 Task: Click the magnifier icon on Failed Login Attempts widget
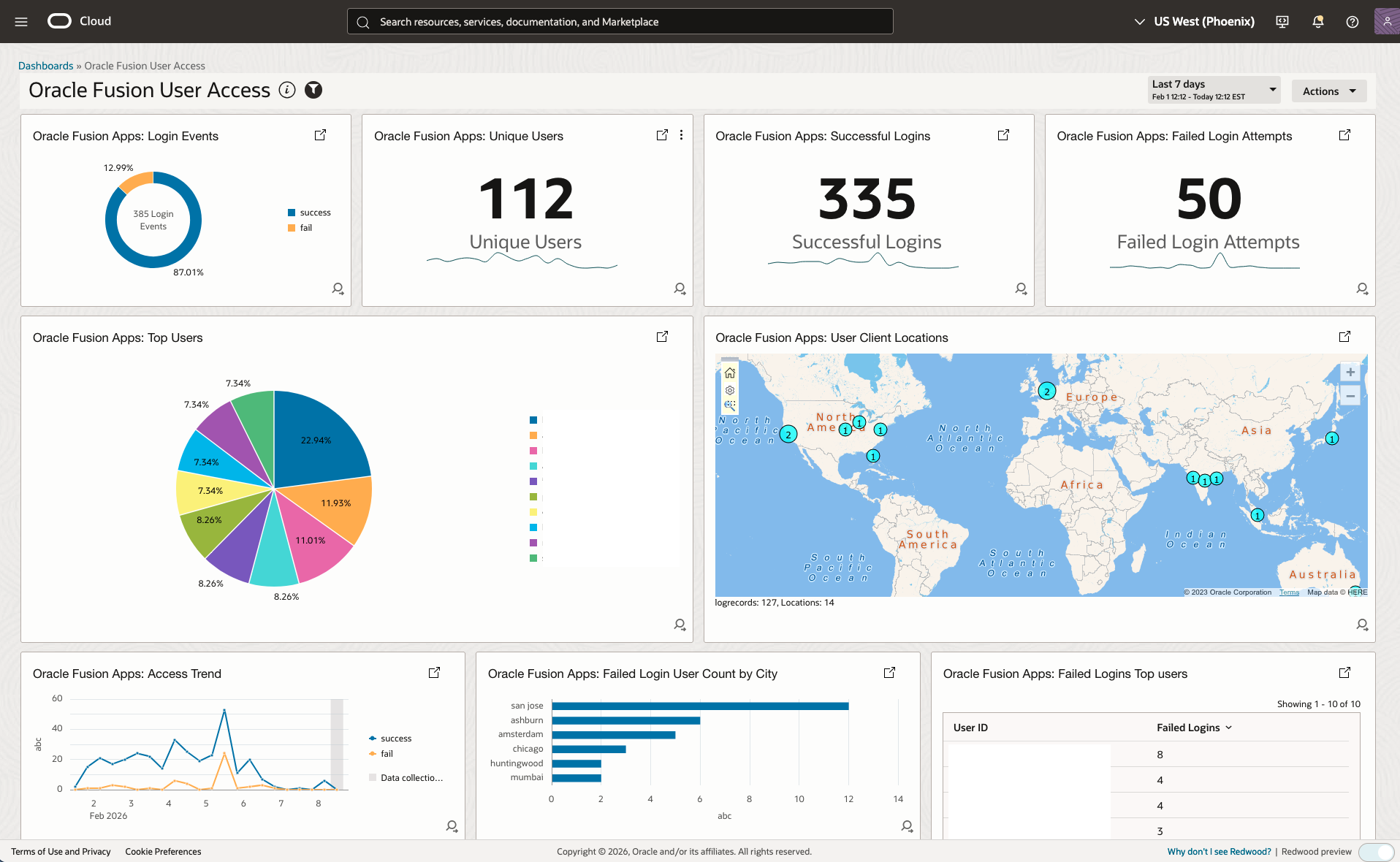click(1362, 289)
